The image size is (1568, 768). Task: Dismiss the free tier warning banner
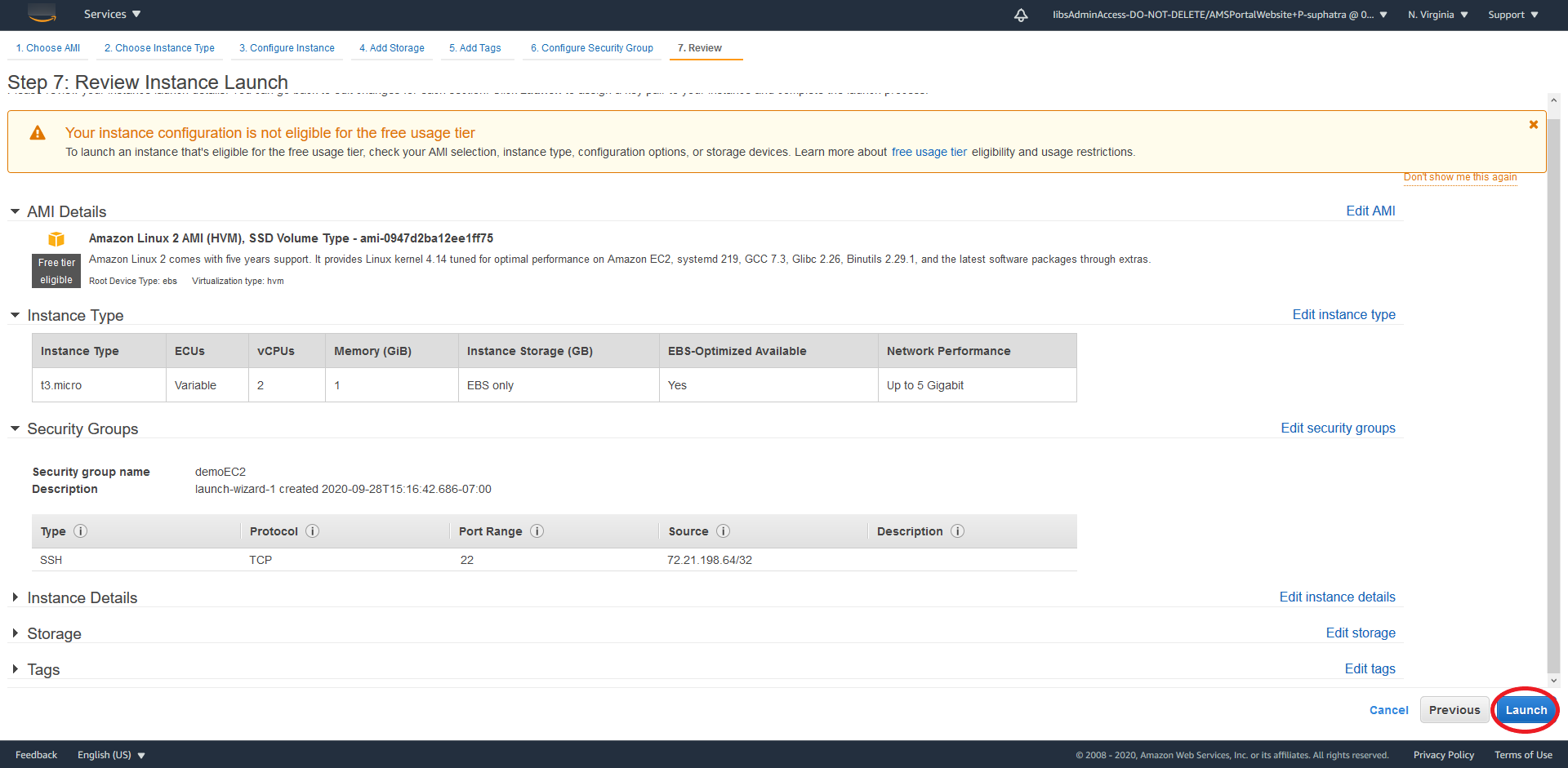click(1533, 125)
